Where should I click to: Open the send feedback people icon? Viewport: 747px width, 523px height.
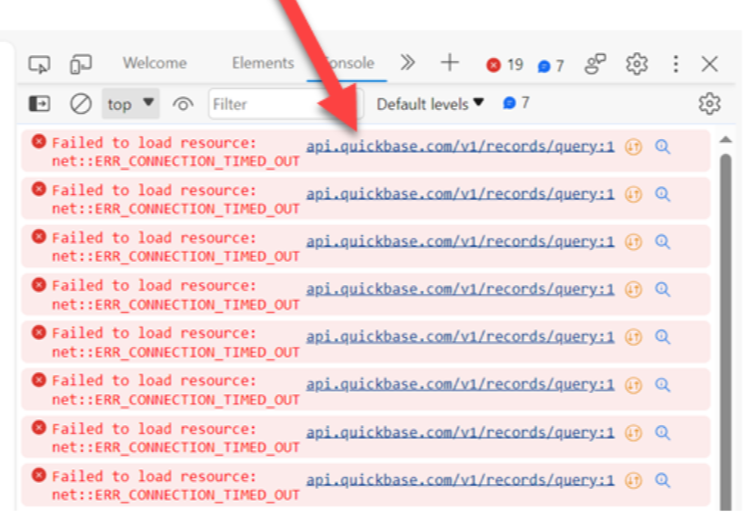pos(595,64)
